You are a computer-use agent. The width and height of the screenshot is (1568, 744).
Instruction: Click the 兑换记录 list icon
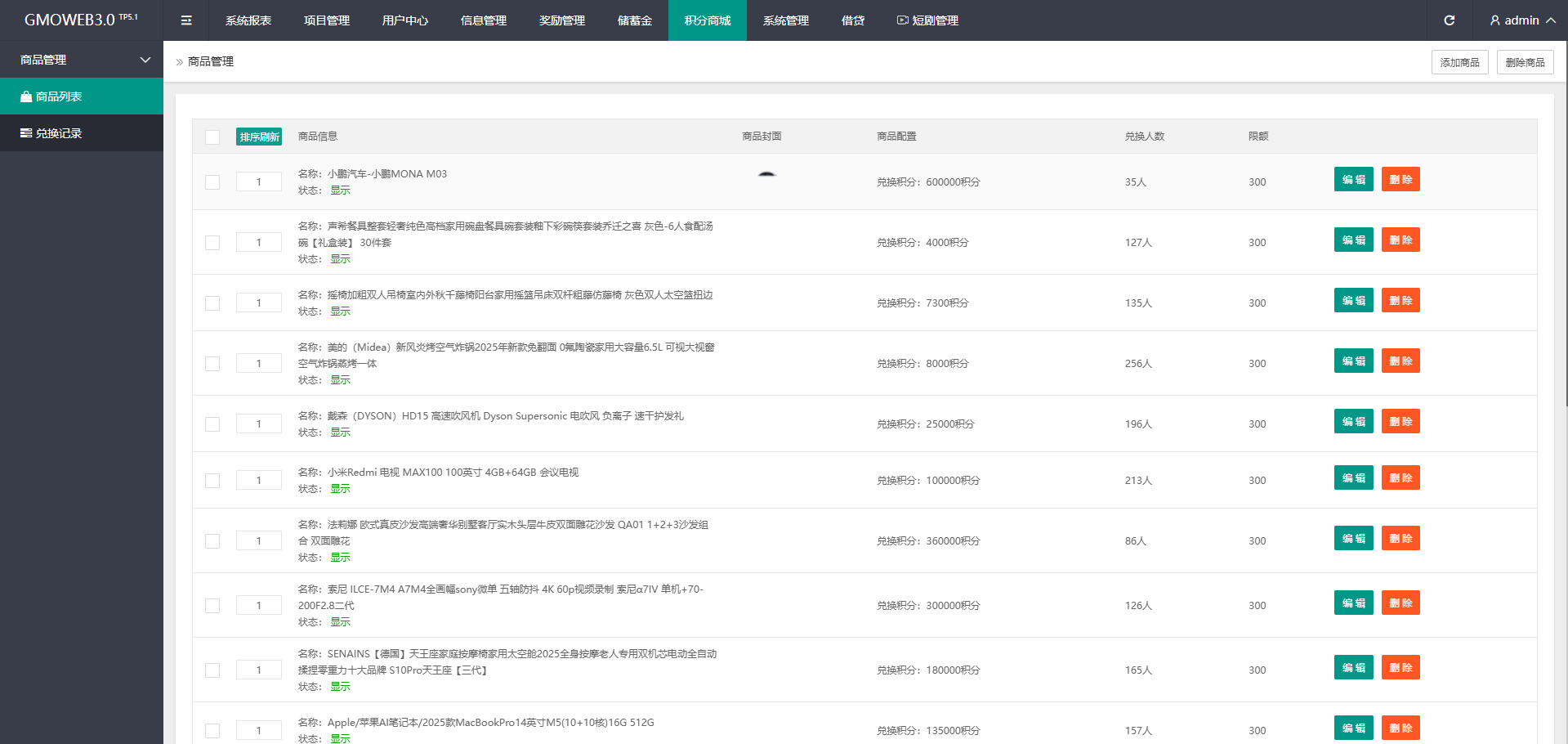click(x=26, y=133)
